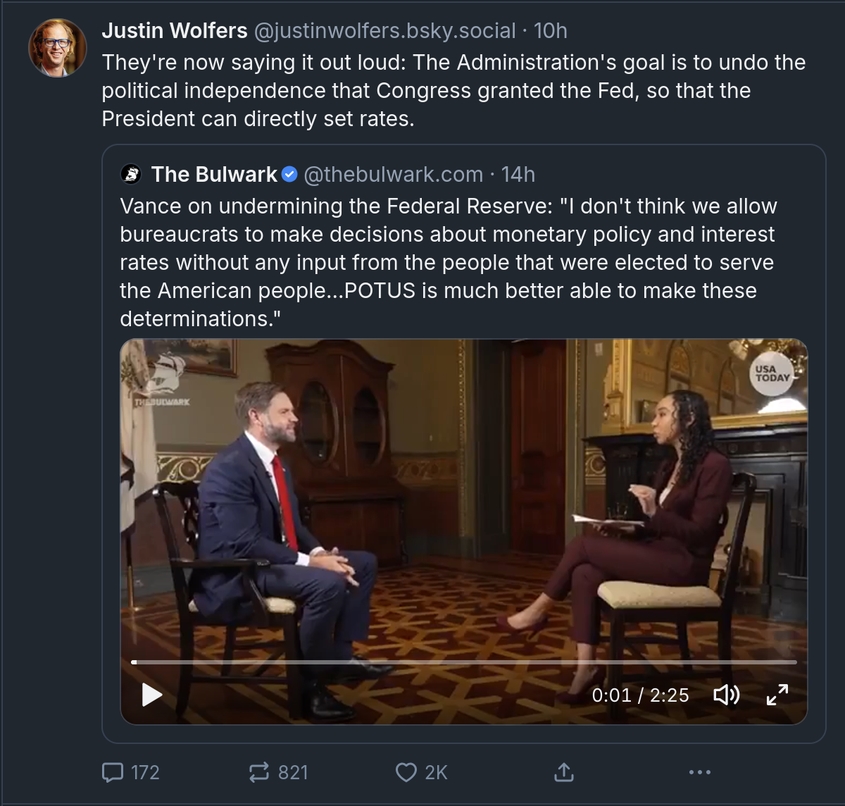Repost this post using the repost icon
Image resolution: width=845 pixels, height=806 pixels.
point(257,772)
